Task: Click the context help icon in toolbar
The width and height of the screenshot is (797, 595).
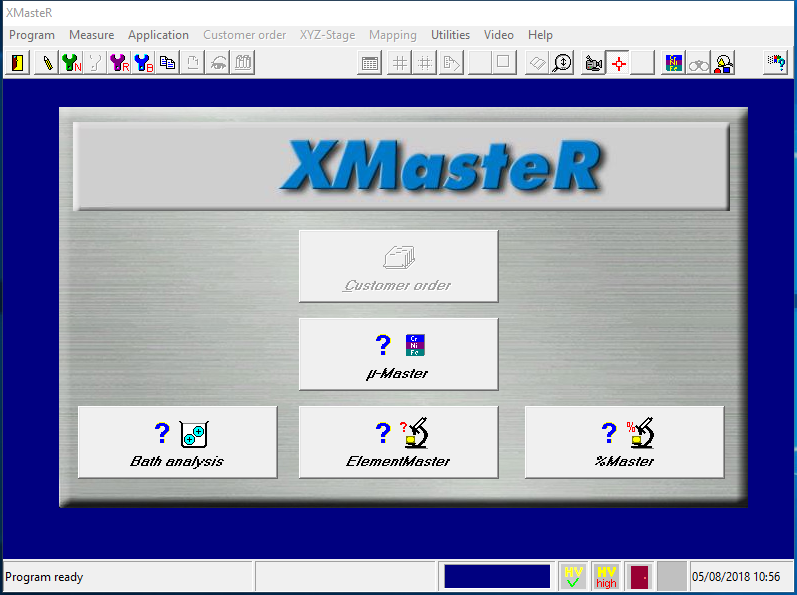Action: (x=776, y=63)
